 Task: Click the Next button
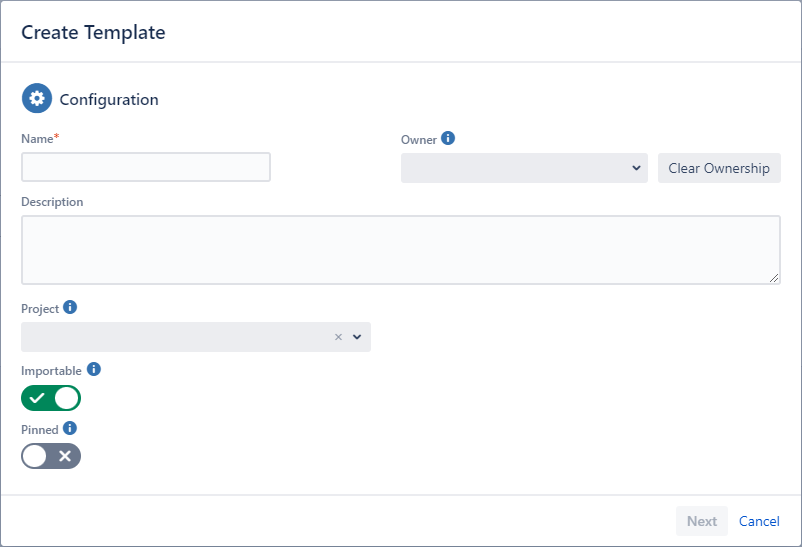[701, 521]
